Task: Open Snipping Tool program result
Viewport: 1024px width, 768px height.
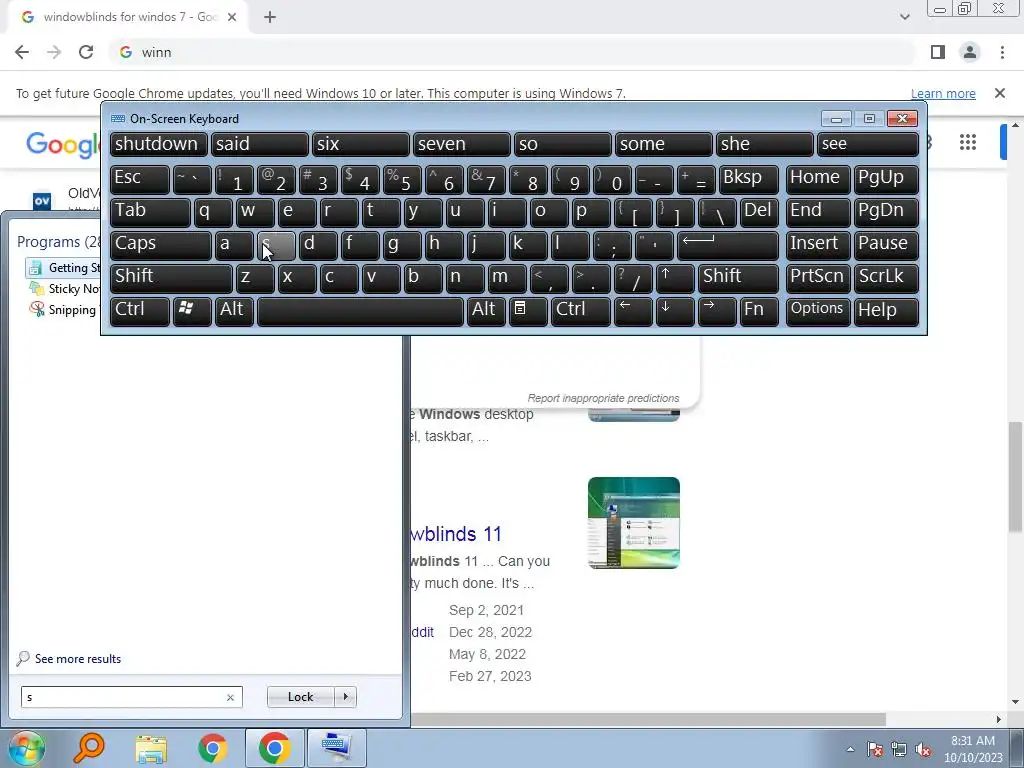Action: click(64, 310)
